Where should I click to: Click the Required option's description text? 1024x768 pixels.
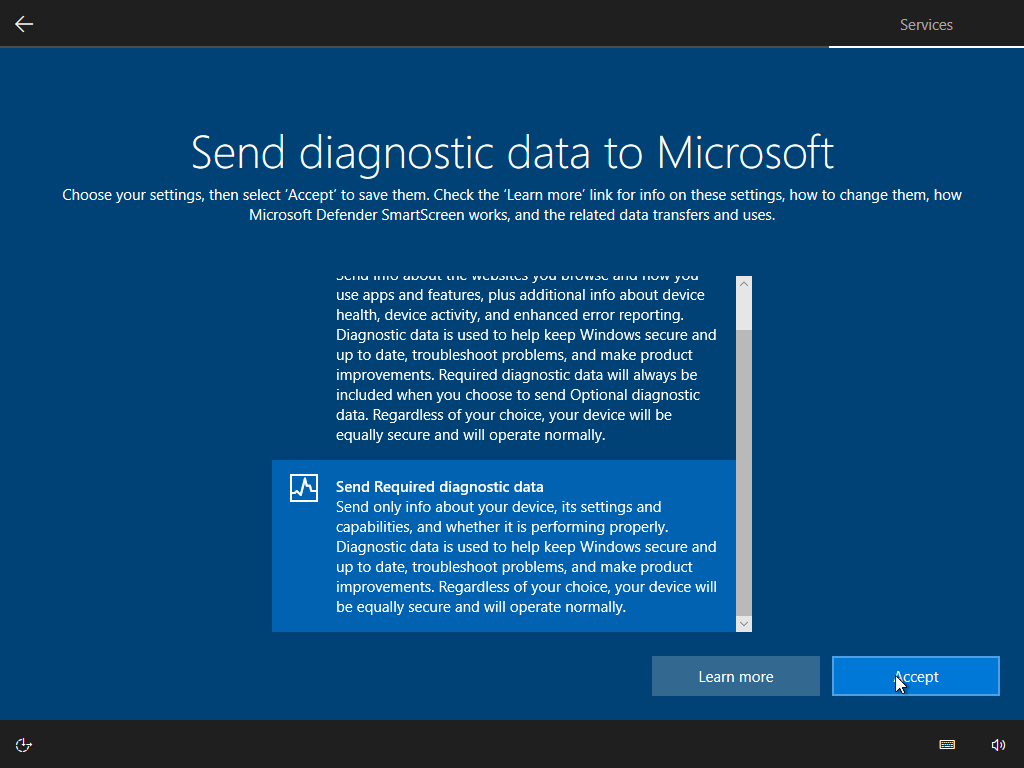tap(526, 557)
